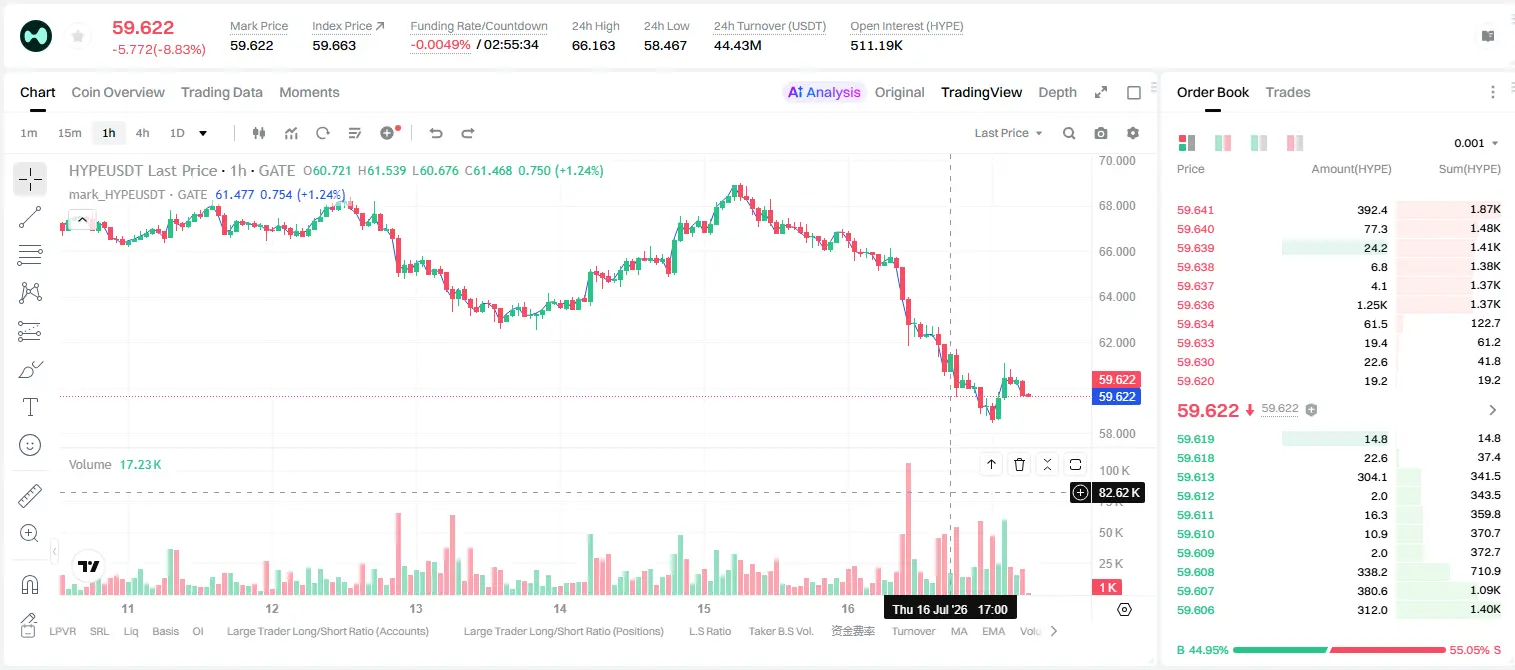Show only buy orders in order book
The width and height of the screenshot is (1515, 670).
(1259, 143)
